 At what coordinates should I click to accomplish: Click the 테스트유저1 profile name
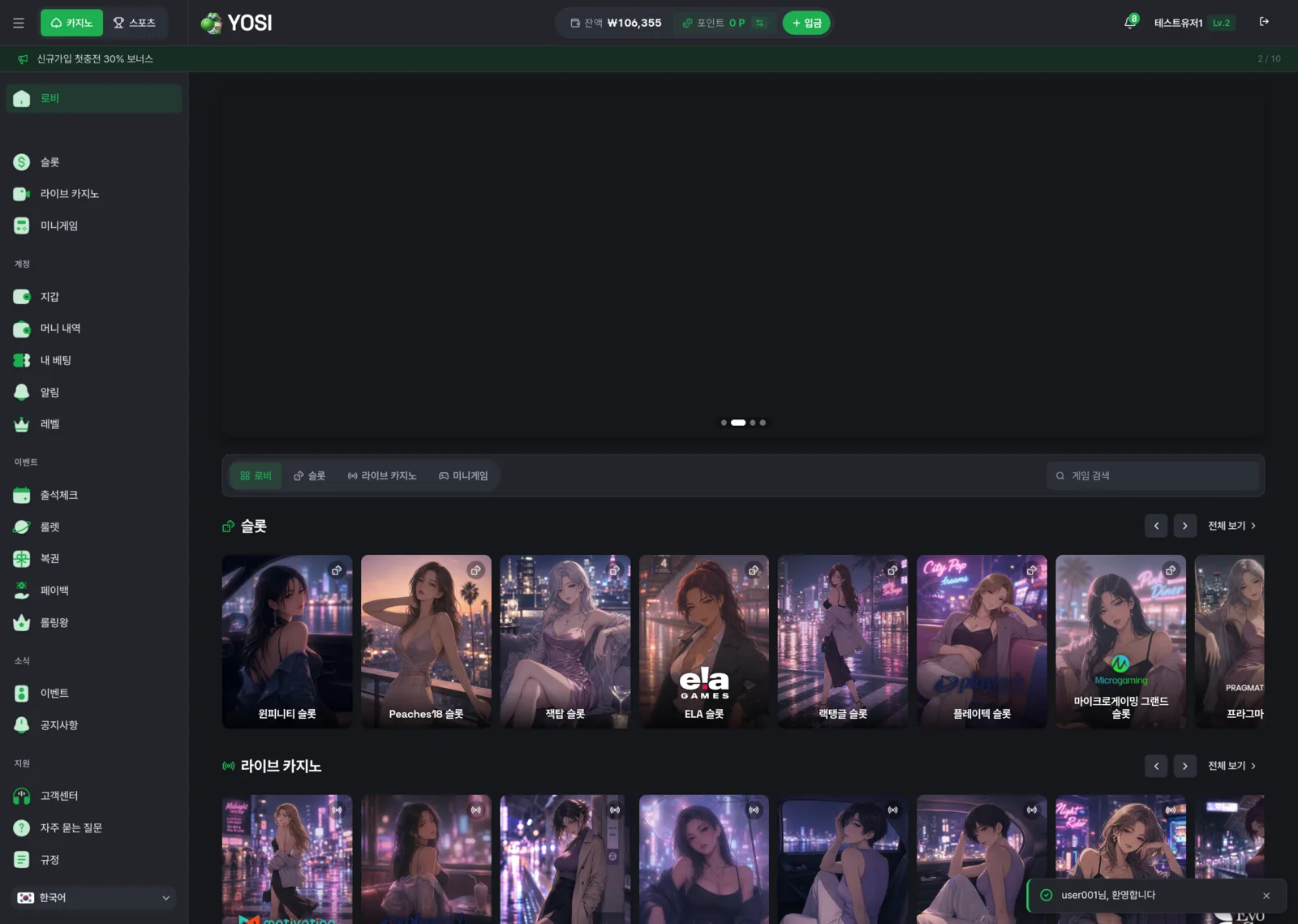click(1178, 23)
